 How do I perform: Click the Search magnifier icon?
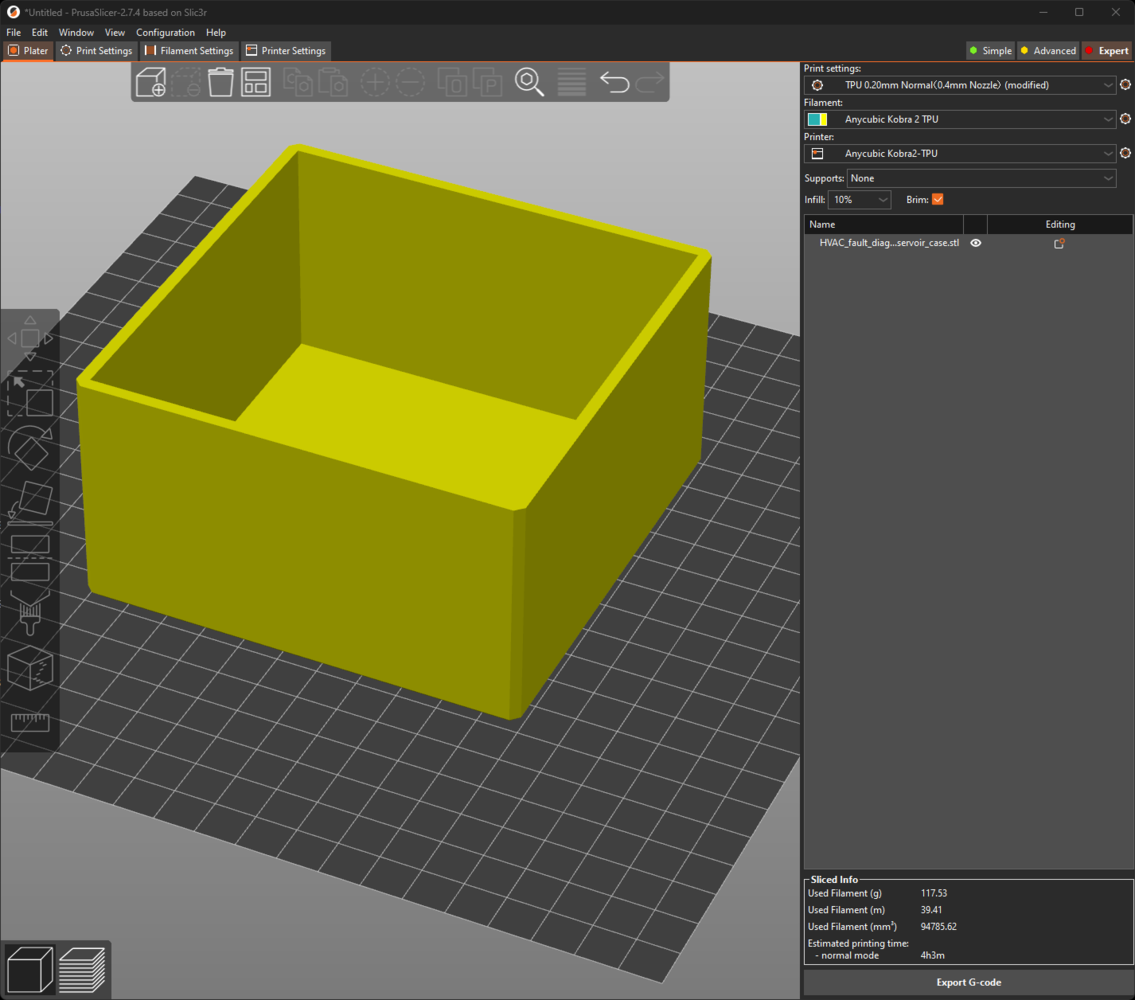(x=529, y=82)
